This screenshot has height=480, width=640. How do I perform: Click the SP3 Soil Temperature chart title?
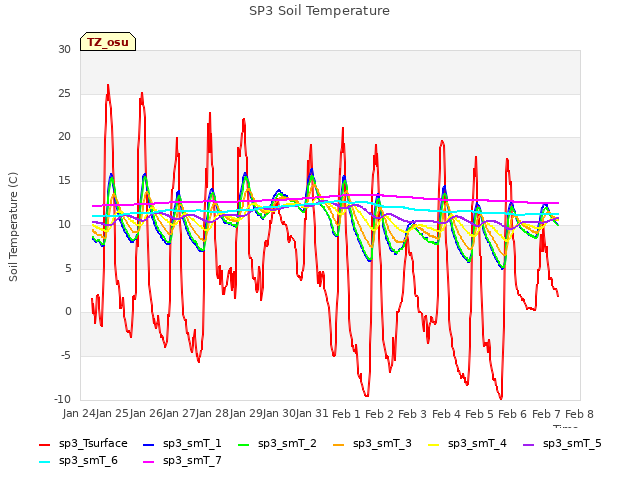click(x=319, y=11)
